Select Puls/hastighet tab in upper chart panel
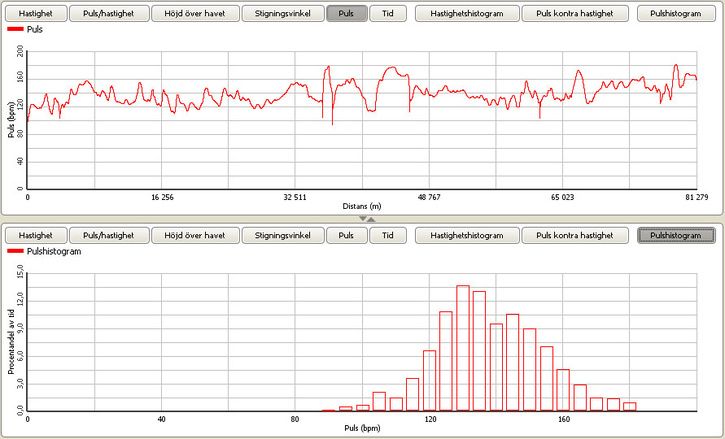Viewport: 725px width, 439px height. [x=109, y=13]
